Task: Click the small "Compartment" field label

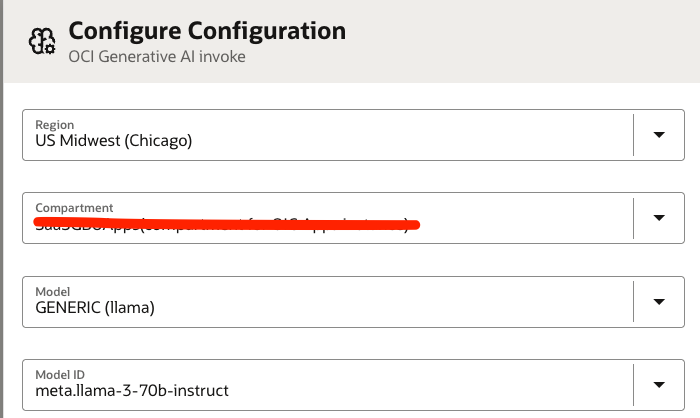Action: pyautogui.click(x=74, y=208)
